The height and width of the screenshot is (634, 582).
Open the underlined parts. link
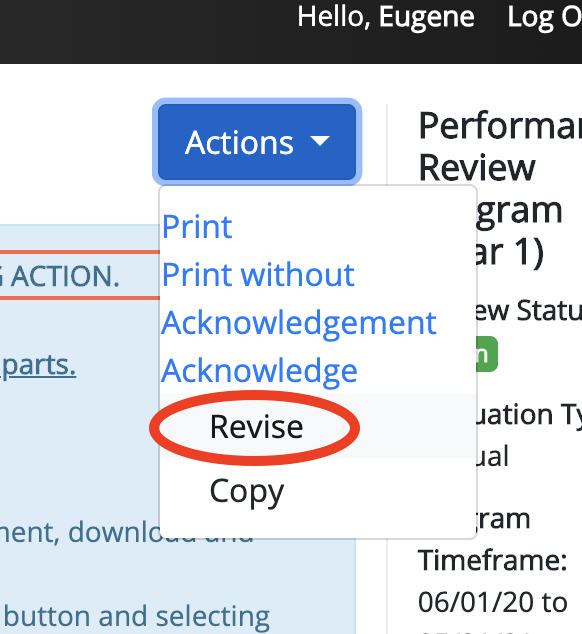click(38, 365)
